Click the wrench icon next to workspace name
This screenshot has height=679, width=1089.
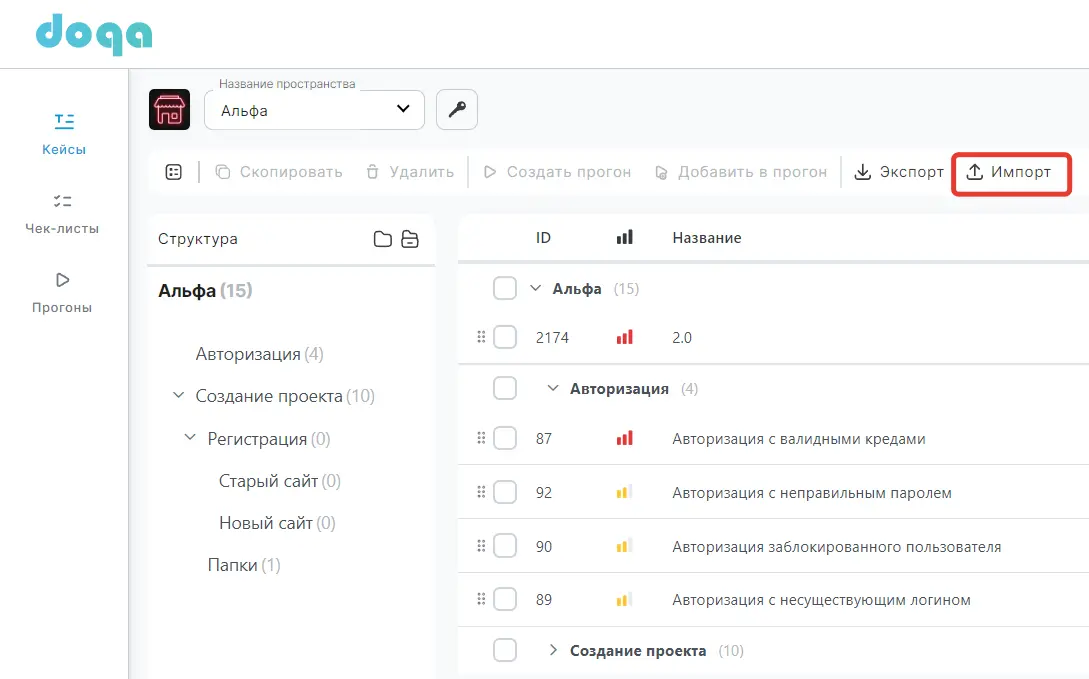pos(456,109)
